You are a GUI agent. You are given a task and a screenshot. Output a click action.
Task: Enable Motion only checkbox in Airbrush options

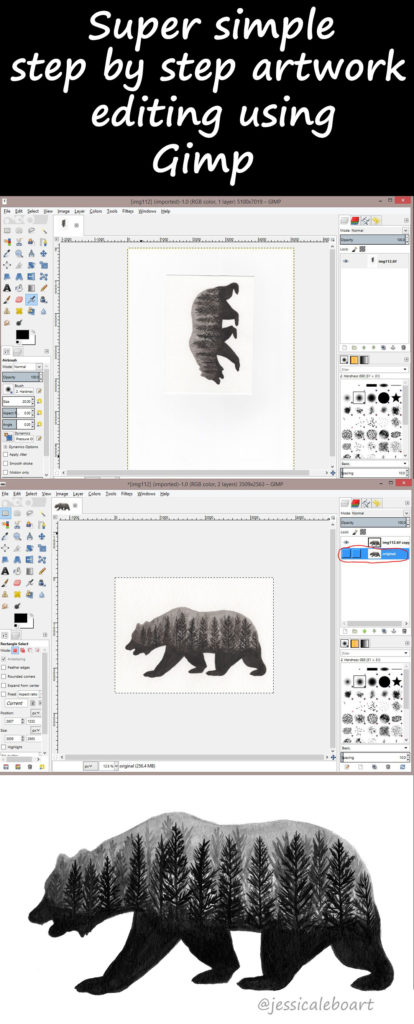coord(5,472)
